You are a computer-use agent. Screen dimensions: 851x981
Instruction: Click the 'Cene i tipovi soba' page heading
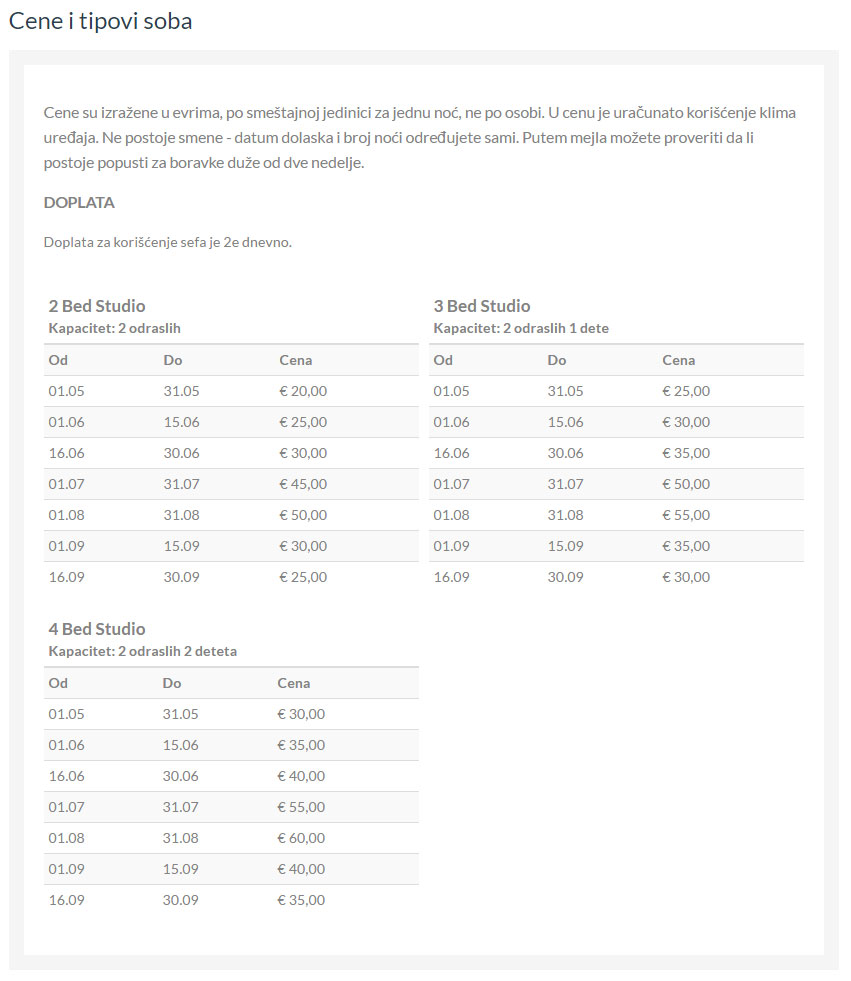click(100, 21)
